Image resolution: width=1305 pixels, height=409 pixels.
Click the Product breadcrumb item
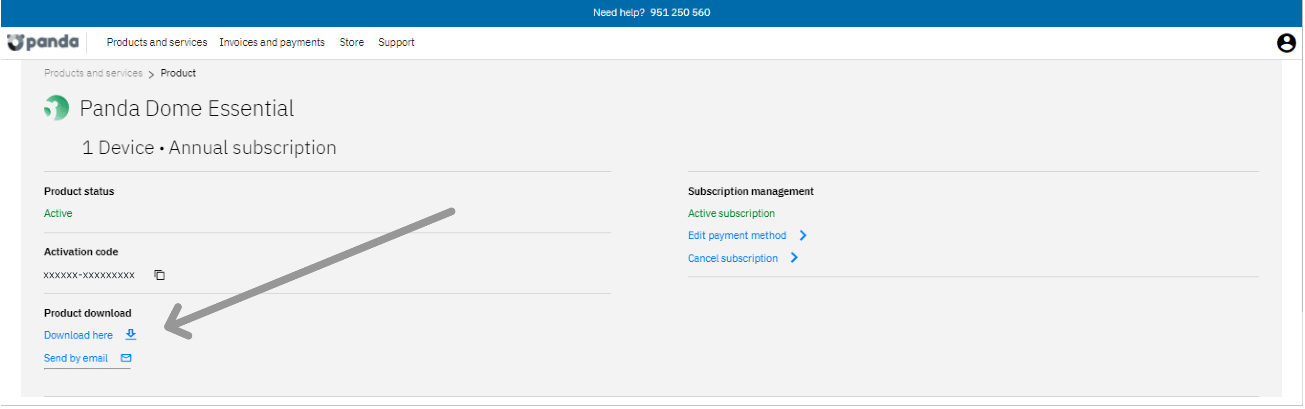(178, 74)
